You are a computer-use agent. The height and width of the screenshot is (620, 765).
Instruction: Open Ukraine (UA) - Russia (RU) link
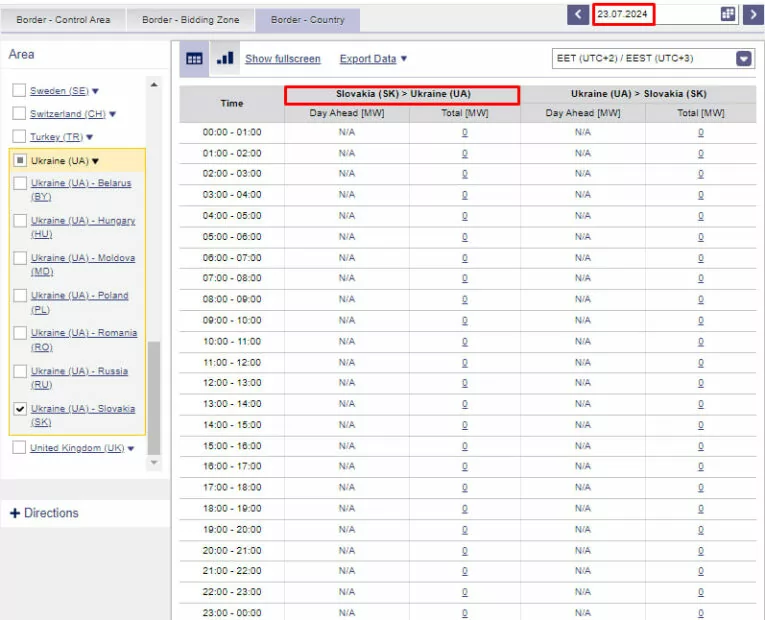point(80,378)
